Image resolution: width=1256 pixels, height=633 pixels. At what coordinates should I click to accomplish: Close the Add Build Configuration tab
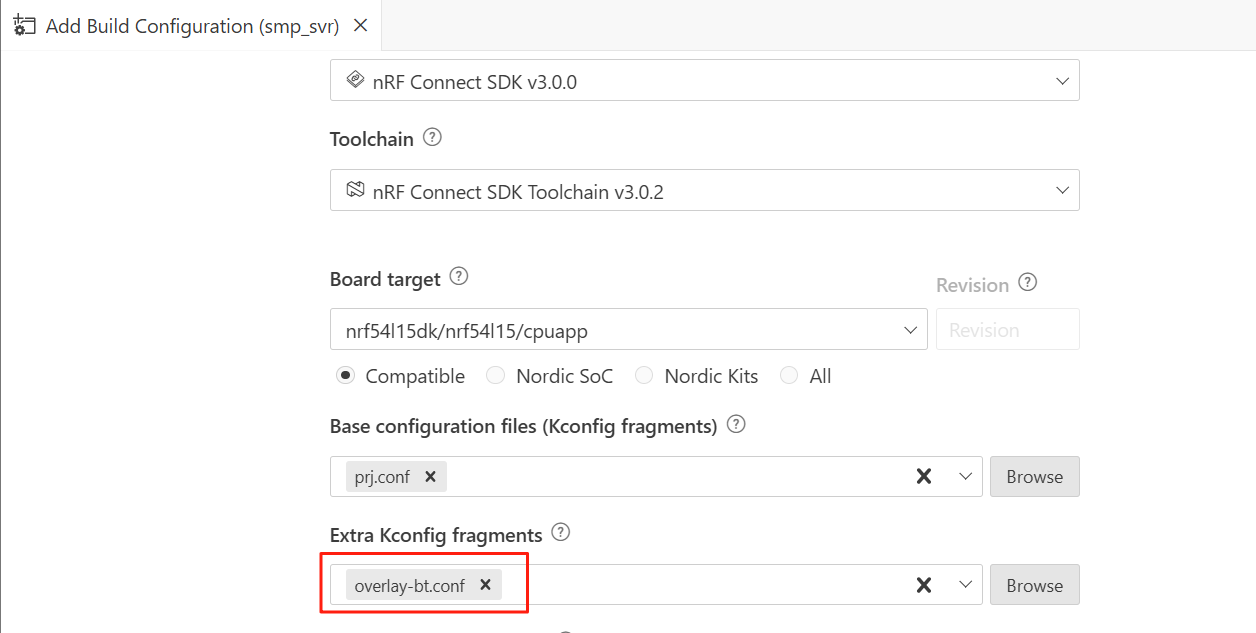point(361,26)
